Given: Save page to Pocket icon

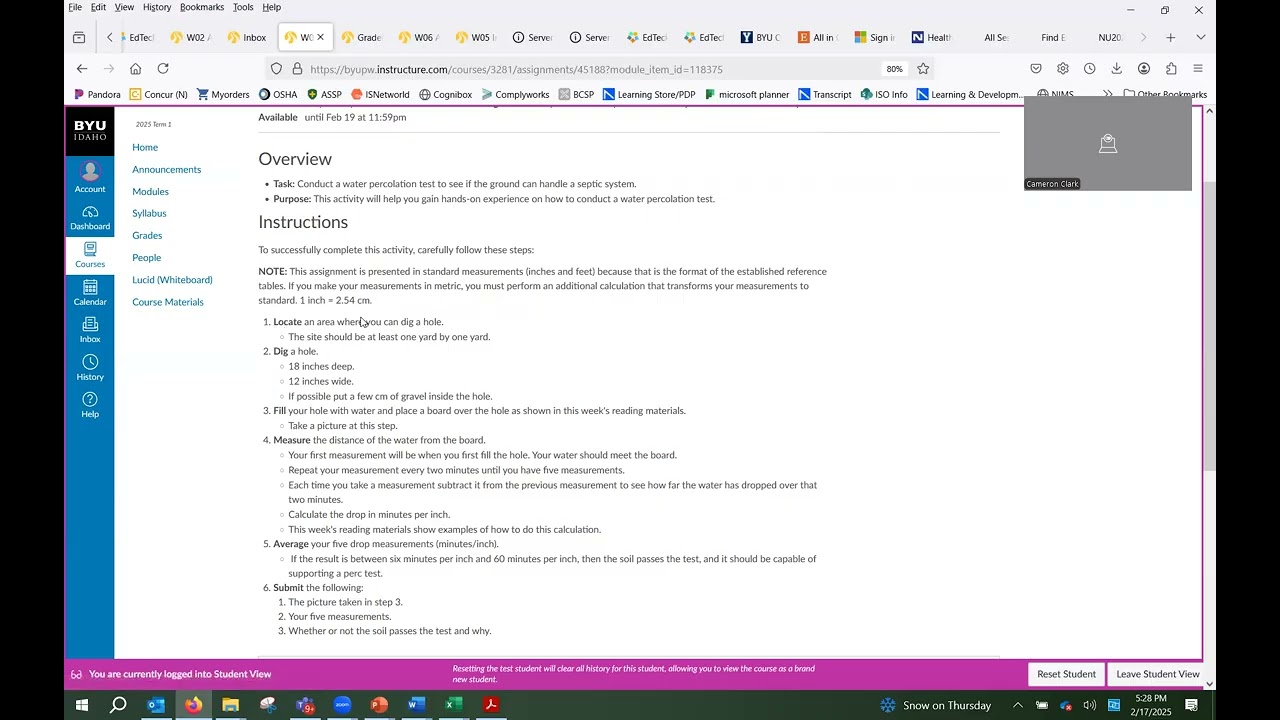Looking at the screenshot, I should point(1036,69).
